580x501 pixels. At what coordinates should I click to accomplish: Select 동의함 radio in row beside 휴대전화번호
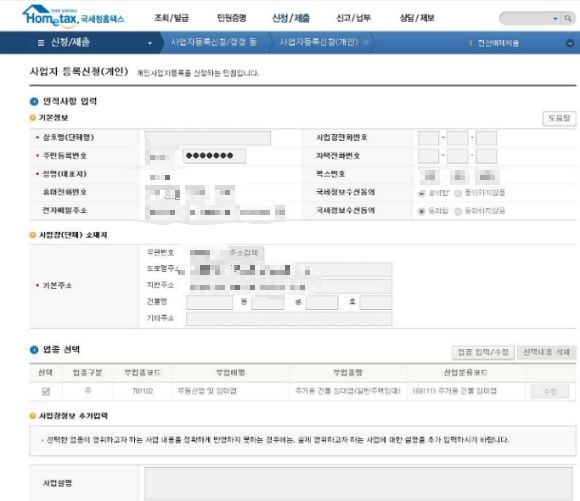tap(421, 193)
